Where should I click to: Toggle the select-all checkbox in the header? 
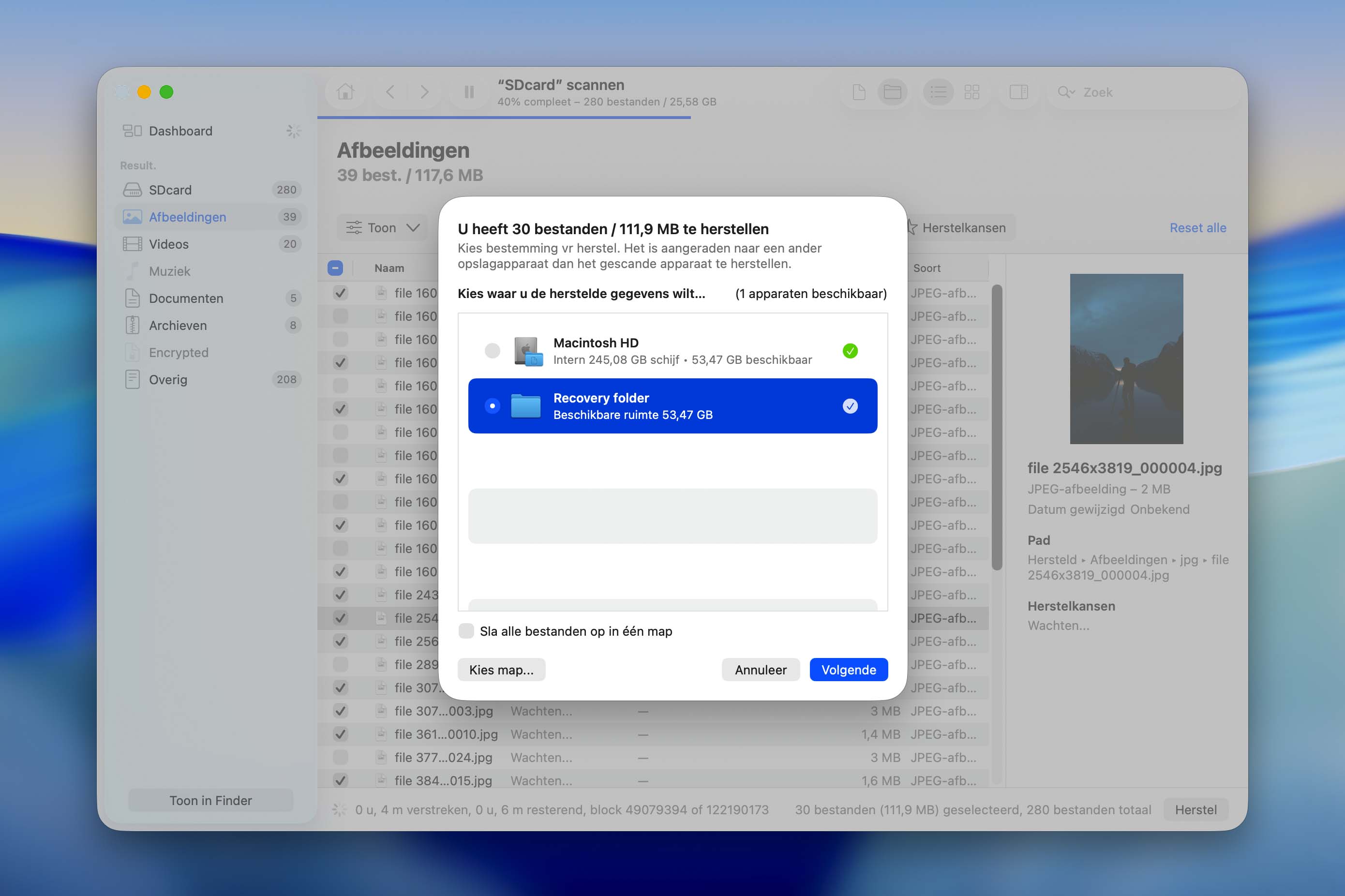(335, 268)
